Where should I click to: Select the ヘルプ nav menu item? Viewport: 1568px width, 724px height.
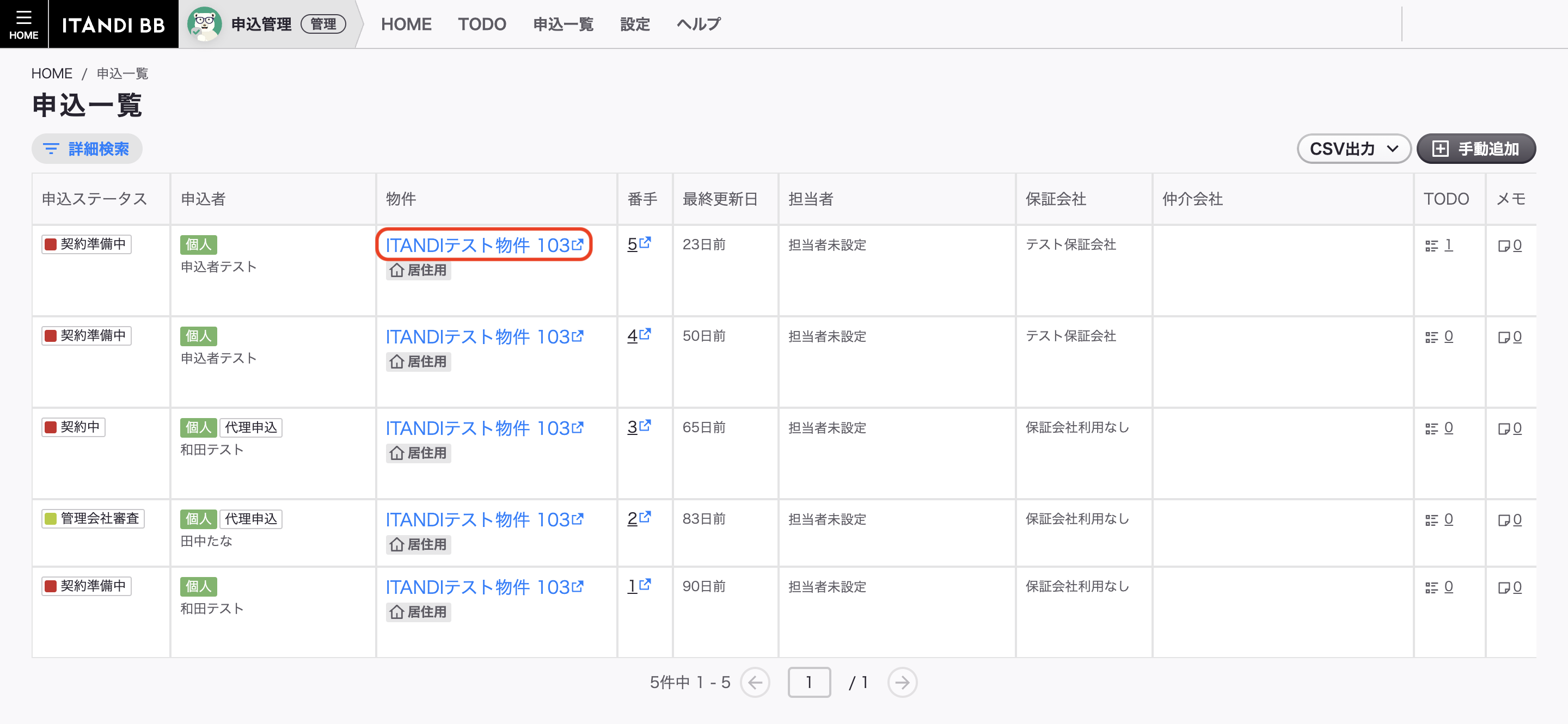[699, 24]
